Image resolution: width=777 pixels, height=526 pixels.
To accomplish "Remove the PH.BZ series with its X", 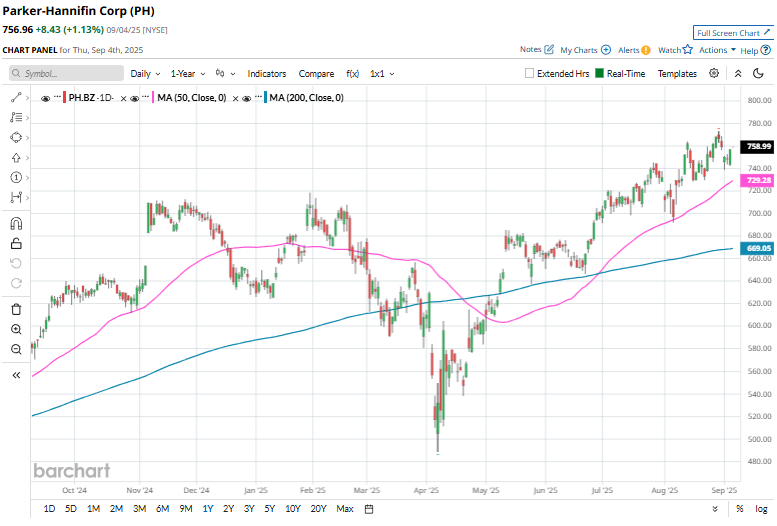I will pos(123,99).
